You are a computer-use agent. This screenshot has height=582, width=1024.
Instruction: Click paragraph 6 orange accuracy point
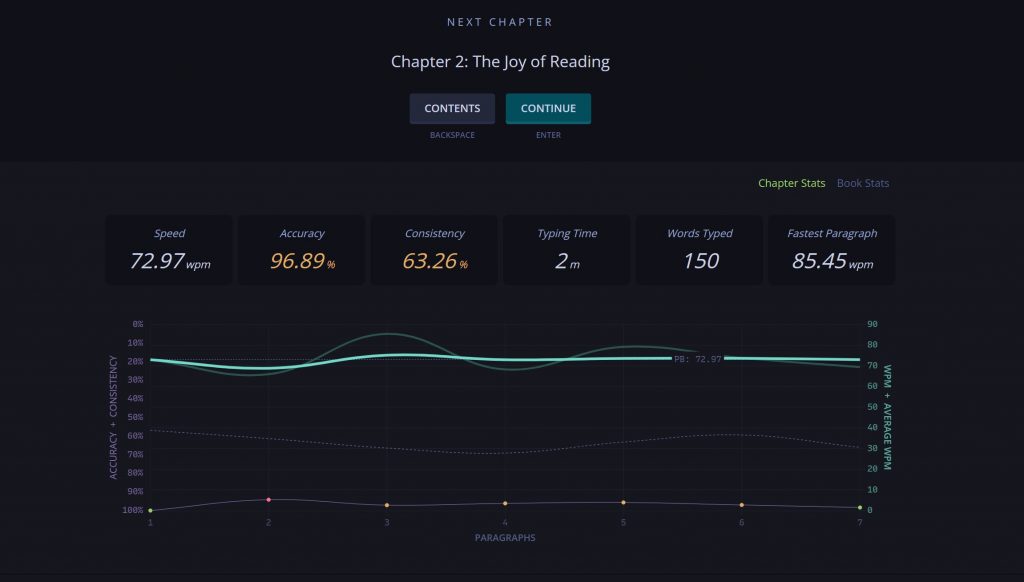741,505
